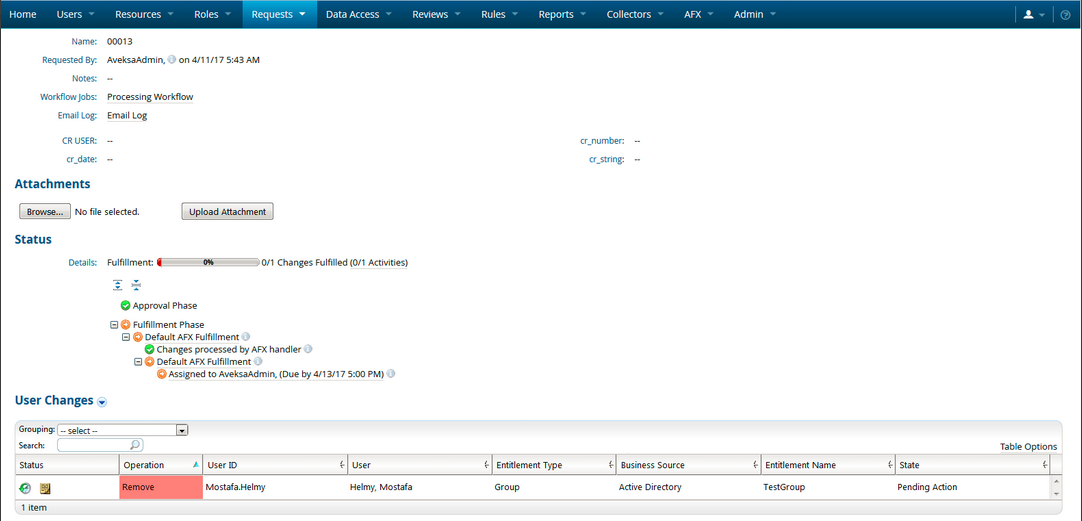Open the Admin menu

[754, 14]
